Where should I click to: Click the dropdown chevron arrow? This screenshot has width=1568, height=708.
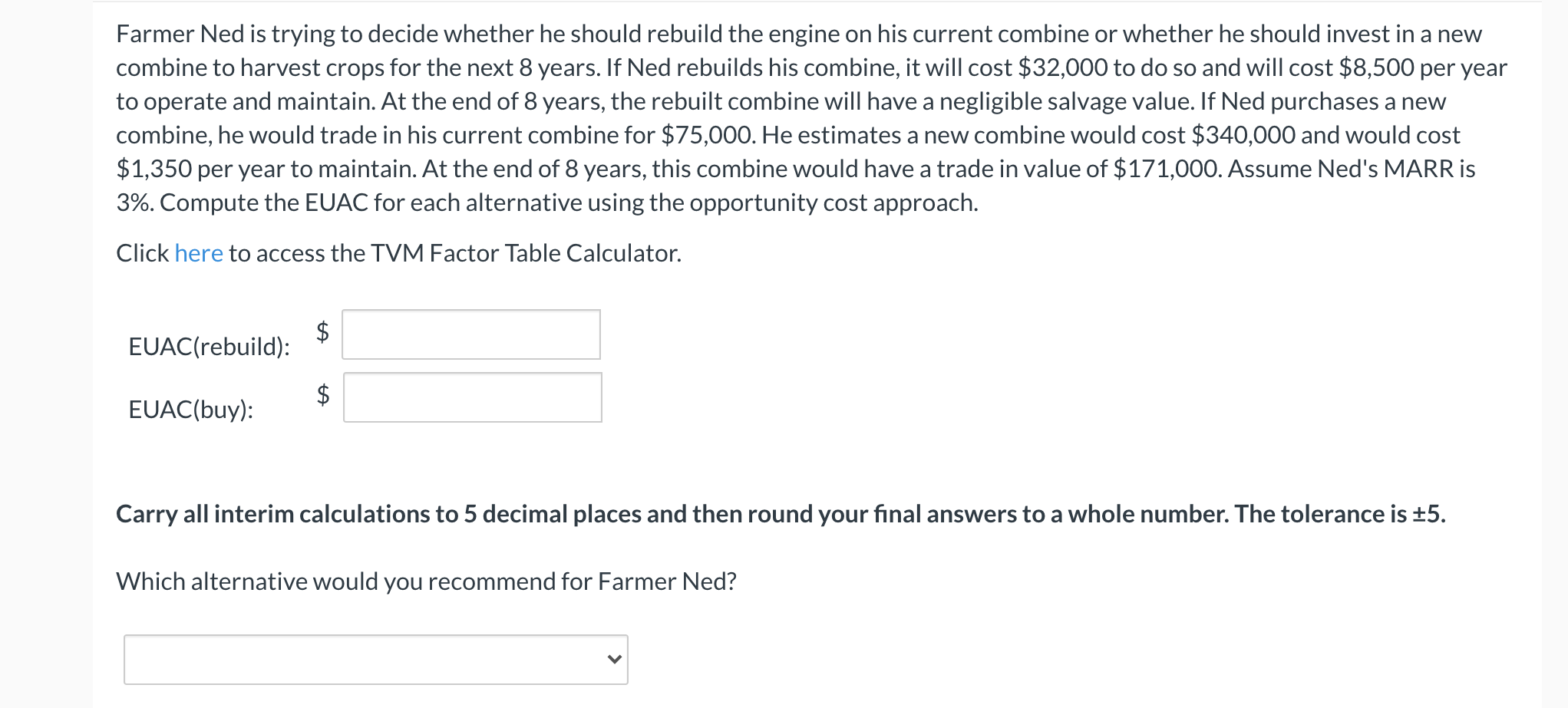click(614, 660)
